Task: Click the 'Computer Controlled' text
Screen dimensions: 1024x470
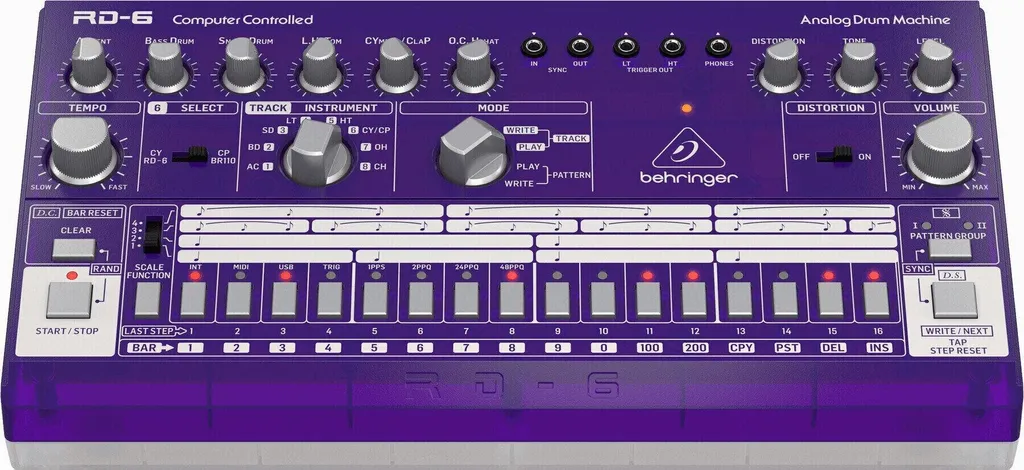Action: pyautogui.click(x=242, y=20)
